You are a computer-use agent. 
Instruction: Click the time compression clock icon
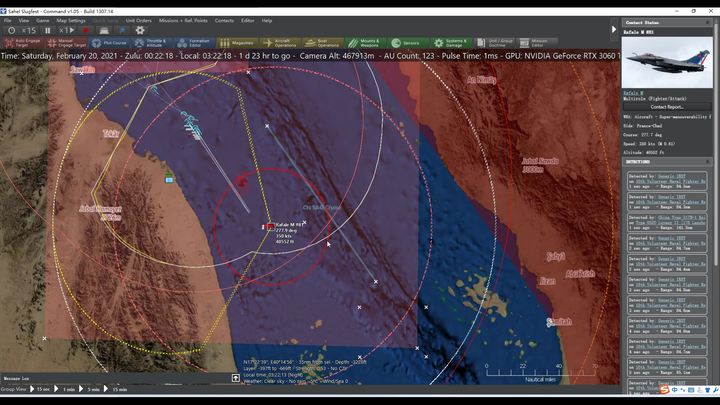tap(11, 30)
